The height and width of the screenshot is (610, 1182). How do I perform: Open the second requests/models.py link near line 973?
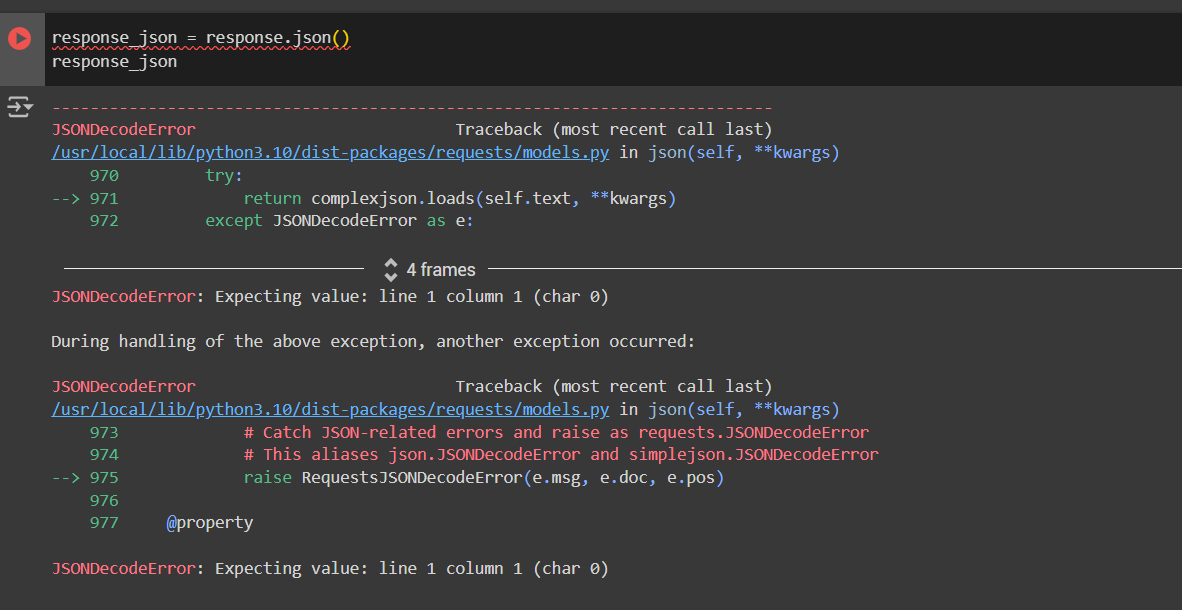tap(330, 410)
